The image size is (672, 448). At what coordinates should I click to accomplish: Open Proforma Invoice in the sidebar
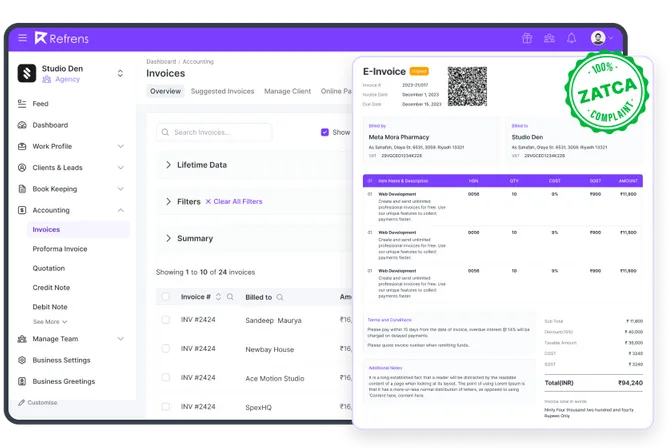click(60, 248)
